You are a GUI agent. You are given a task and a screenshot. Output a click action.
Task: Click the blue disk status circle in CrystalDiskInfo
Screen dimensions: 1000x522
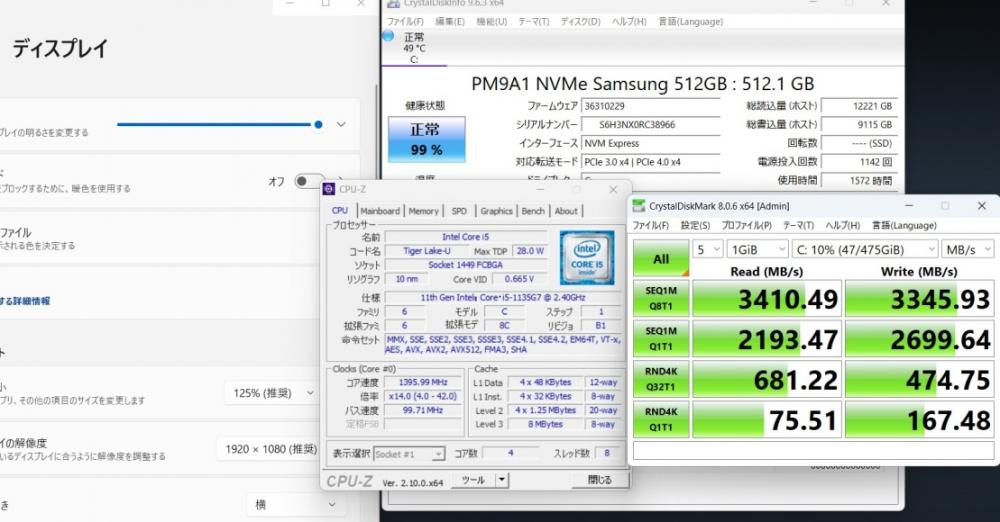pos(388,36)
